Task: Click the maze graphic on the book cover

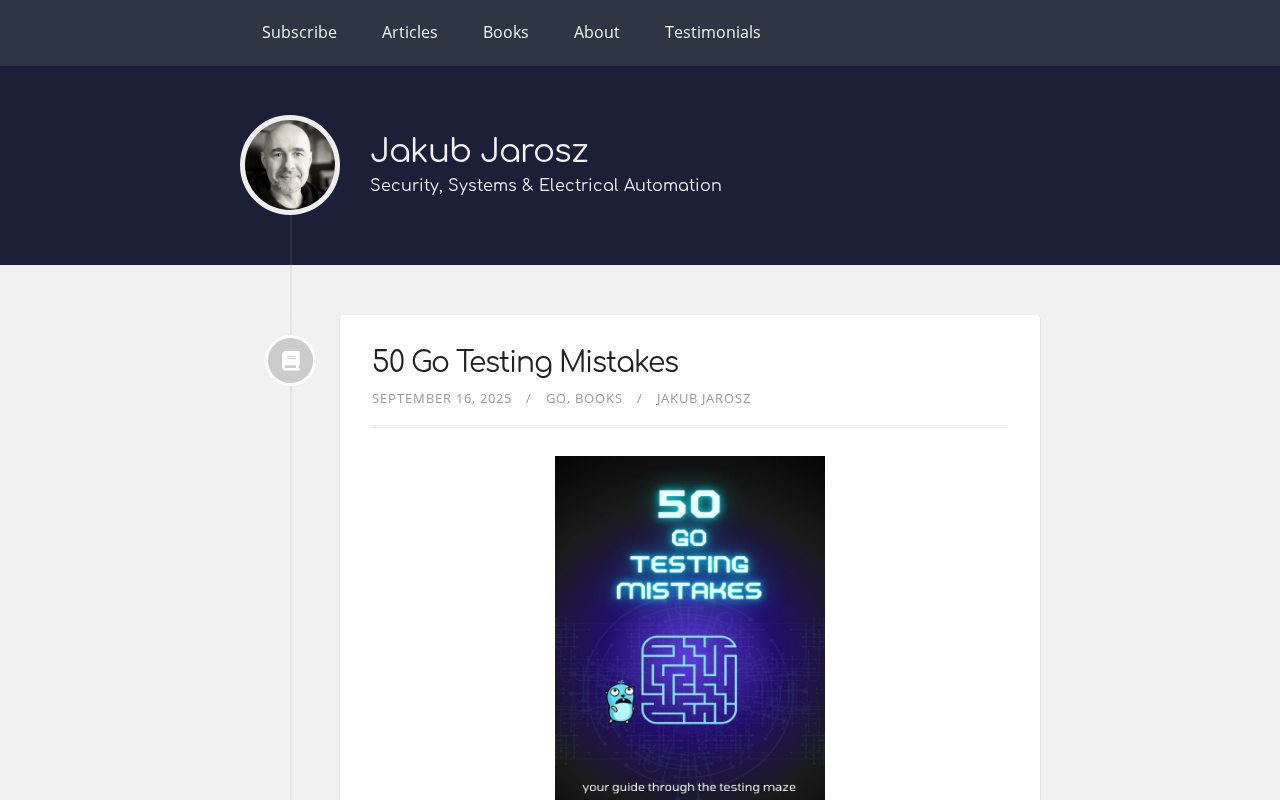Action: coord(689,680)
